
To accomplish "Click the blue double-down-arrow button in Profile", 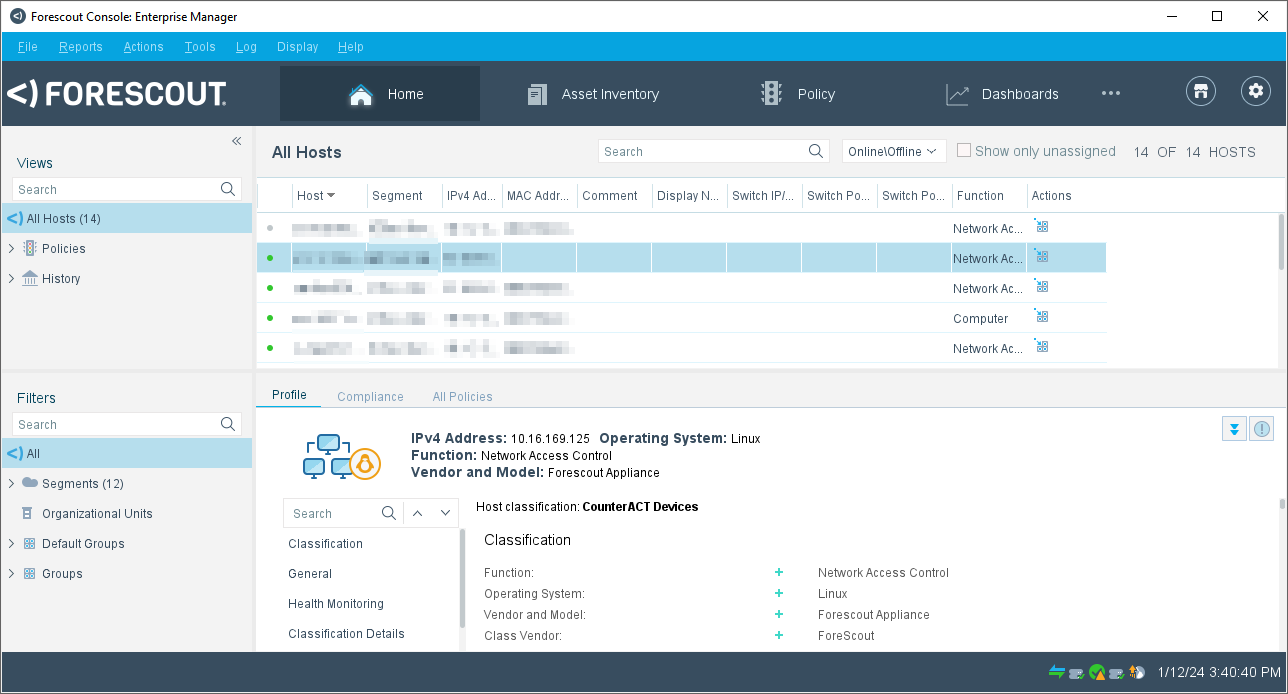I will (1235, 428).
